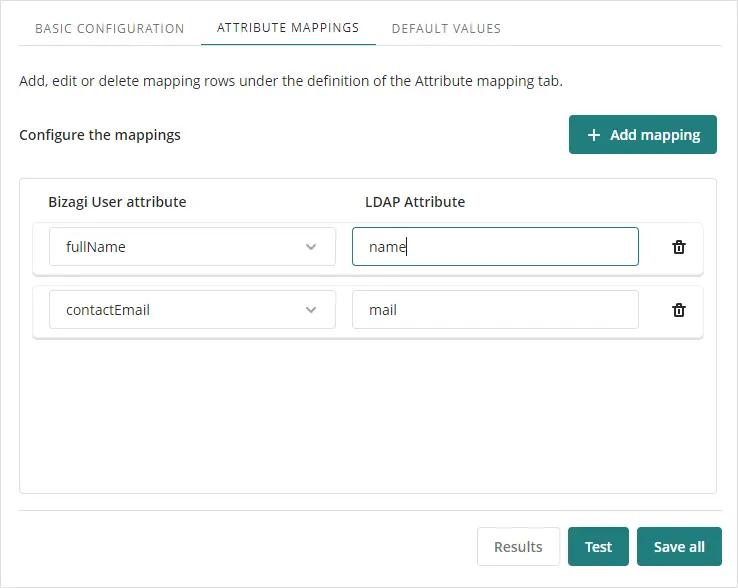Click the Add mapping button
This screenshot has width=738, height=588.
642,135
